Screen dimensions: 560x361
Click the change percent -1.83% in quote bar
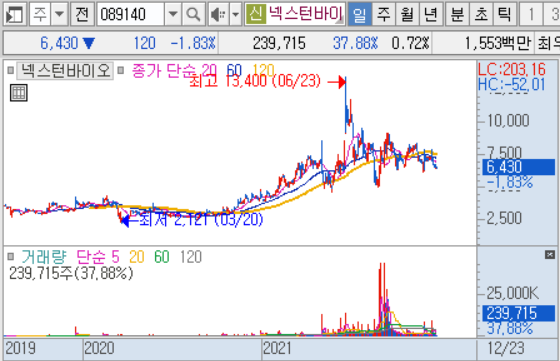(193, 43)
